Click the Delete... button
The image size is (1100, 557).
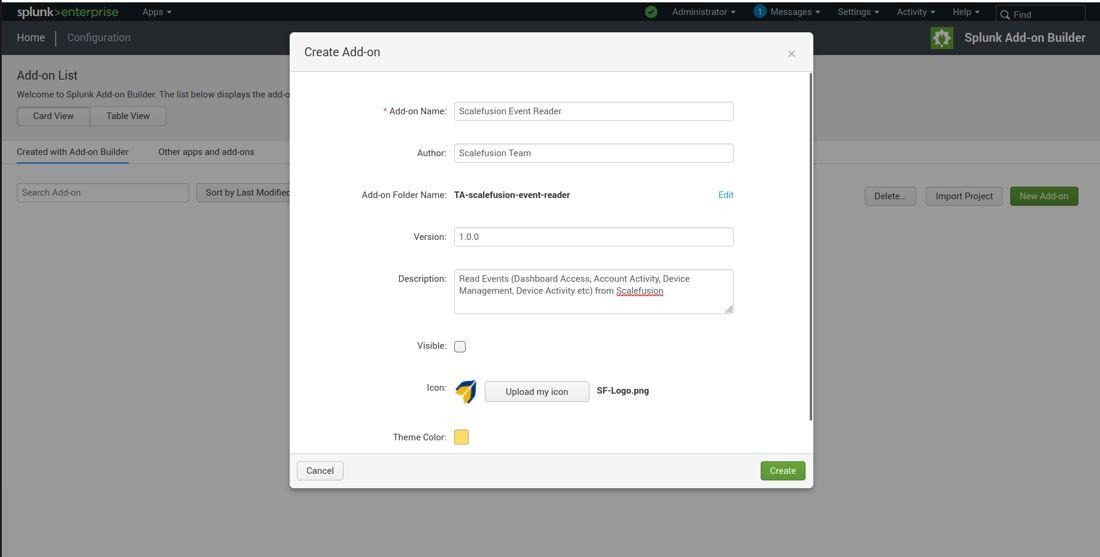[x=890, y=196]
